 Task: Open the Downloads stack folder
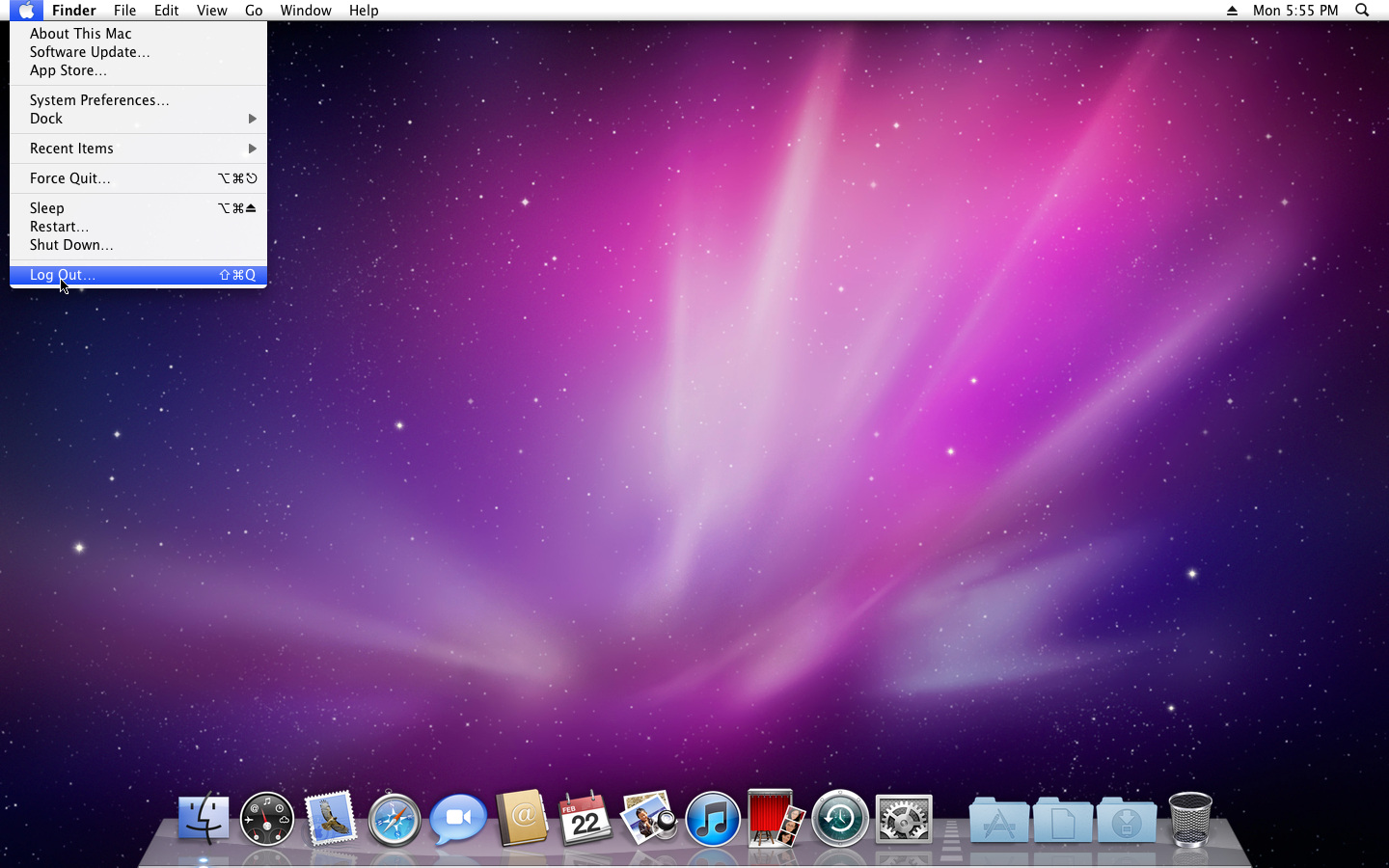pos(1126,821)
